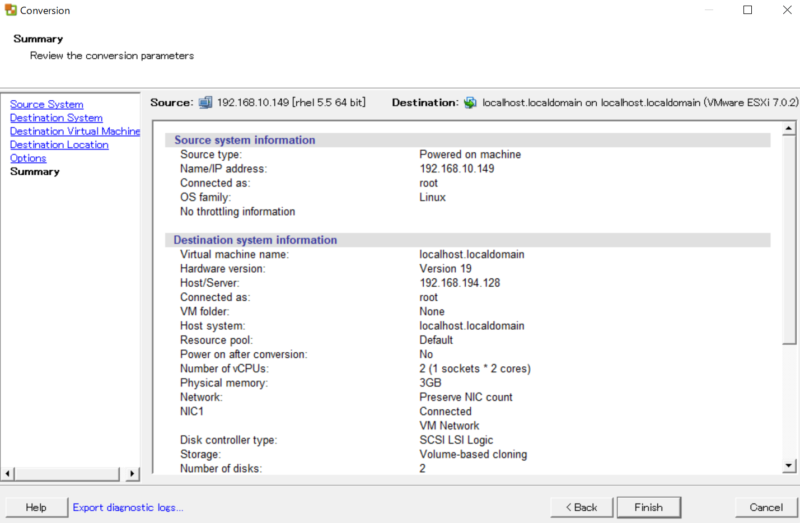This screenshot has height=523, width=800.
Task: Click the Source system information header
Action: click(245, 140)
